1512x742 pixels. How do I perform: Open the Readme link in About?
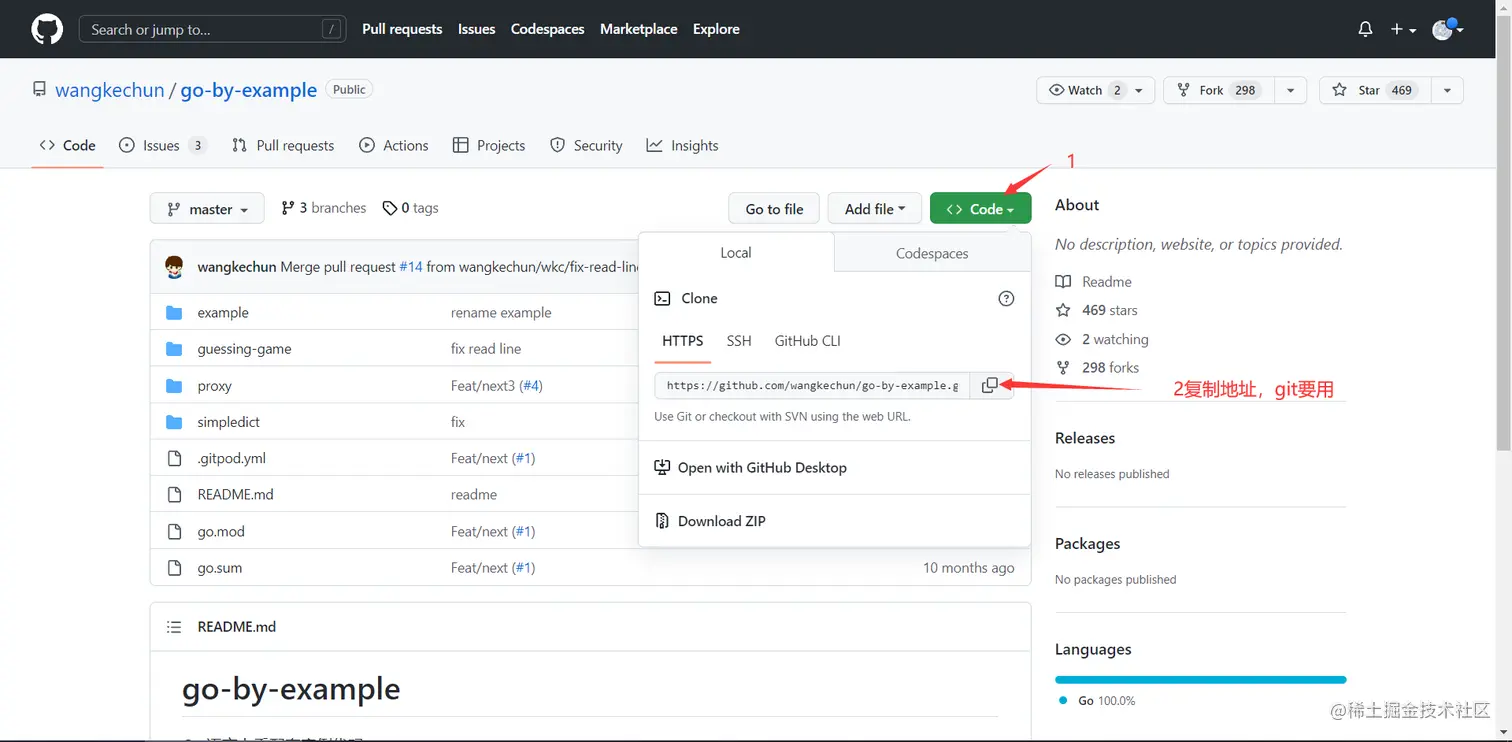[1094, 282]
